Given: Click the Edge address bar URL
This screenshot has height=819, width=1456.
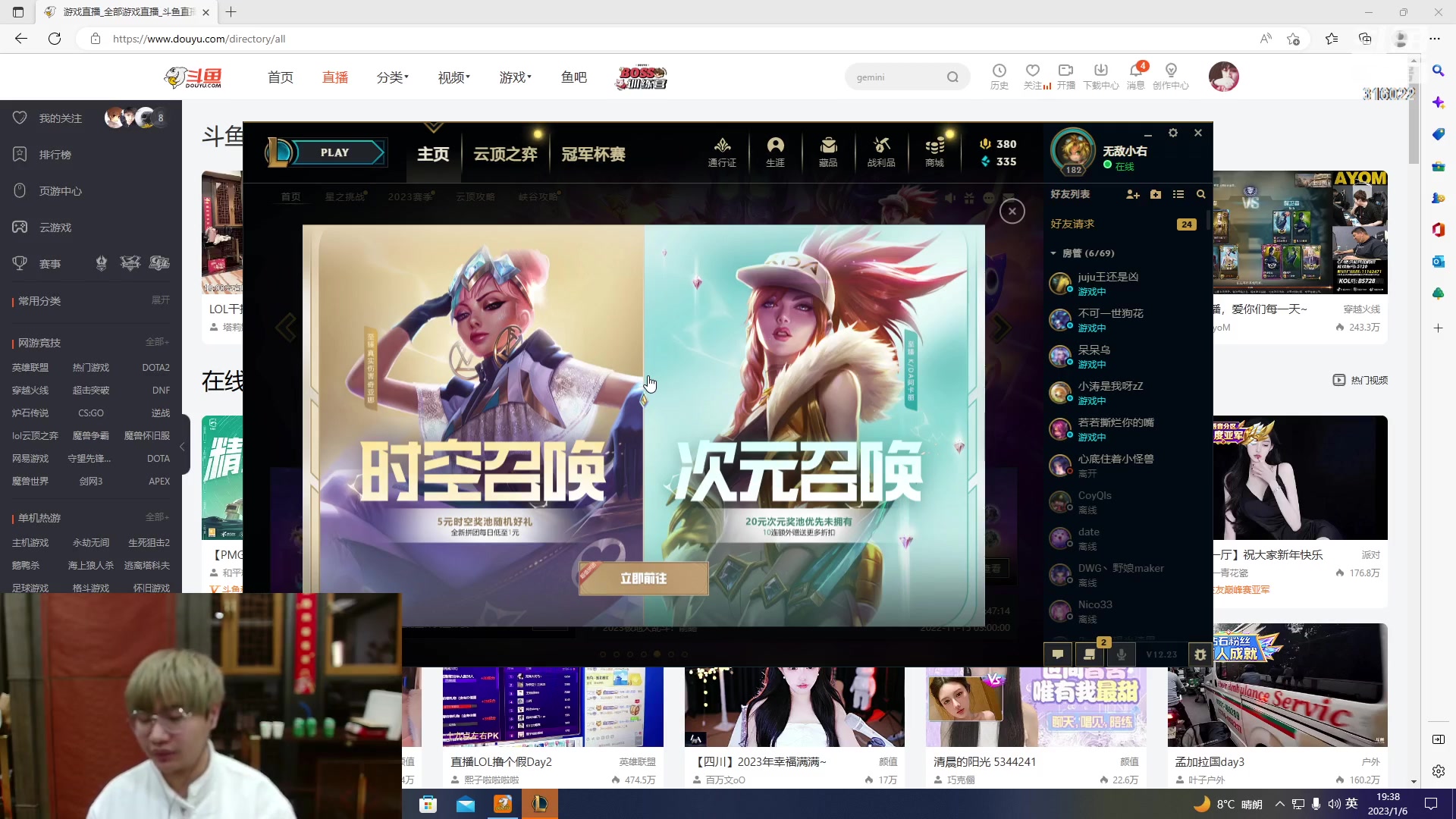Looking at the screenshot, I should [199, 39].
